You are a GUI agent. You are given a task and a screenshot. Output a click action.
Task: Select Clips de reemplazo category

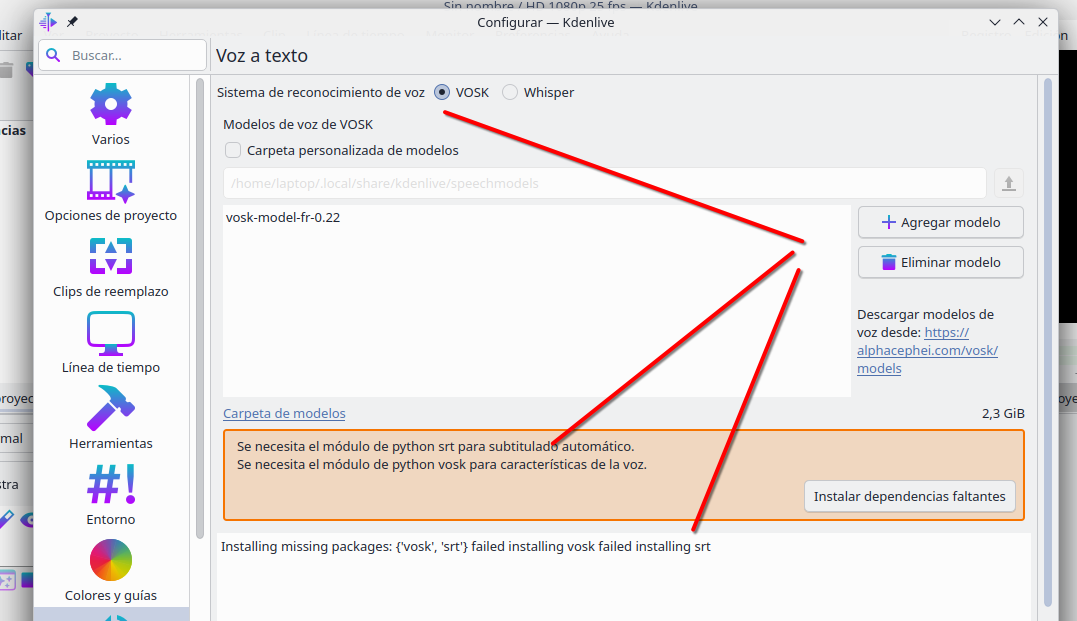(x=111, y=267)
